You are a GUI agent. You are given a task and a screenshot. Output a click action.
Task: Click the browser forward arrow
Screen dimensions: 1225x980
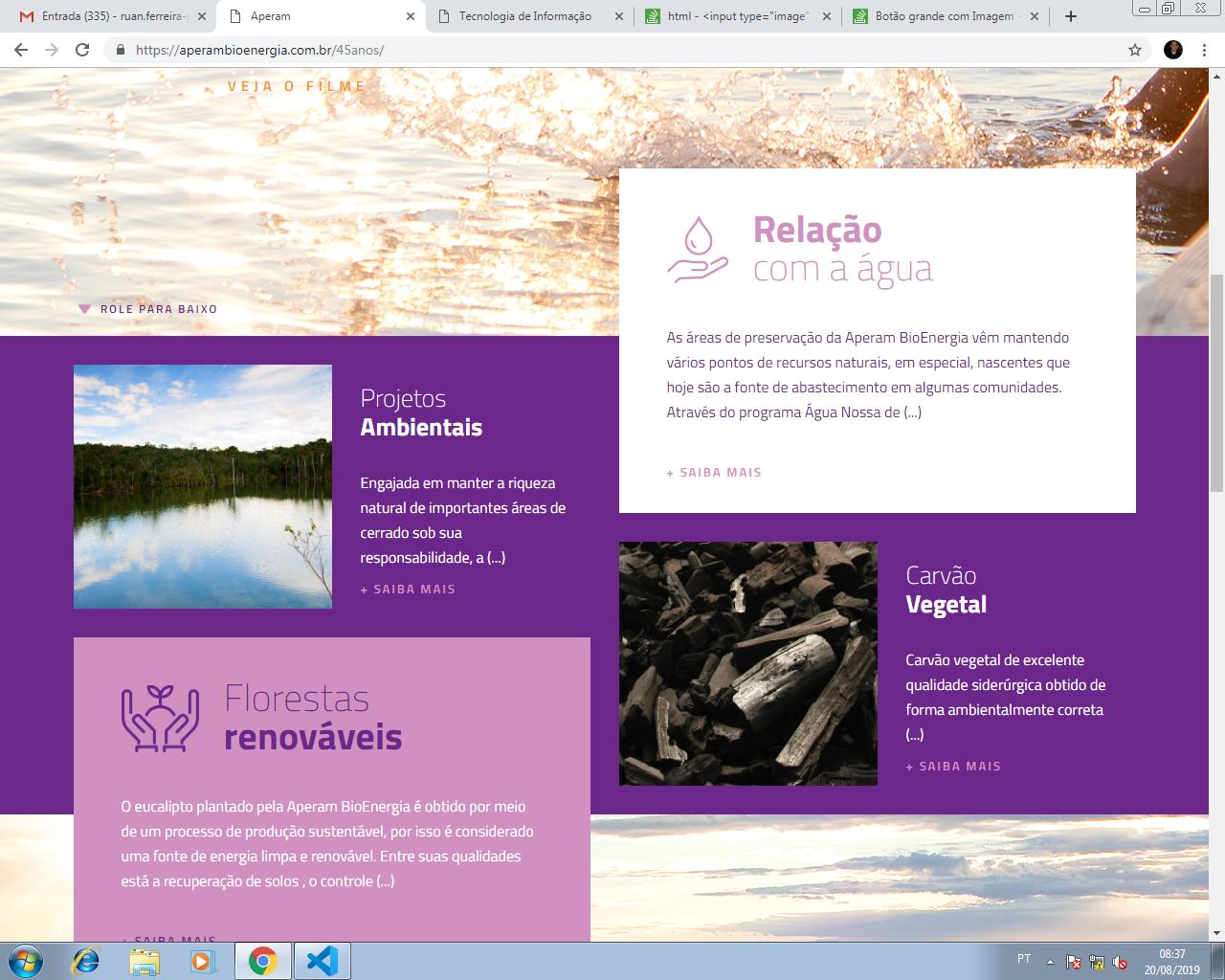51,50
